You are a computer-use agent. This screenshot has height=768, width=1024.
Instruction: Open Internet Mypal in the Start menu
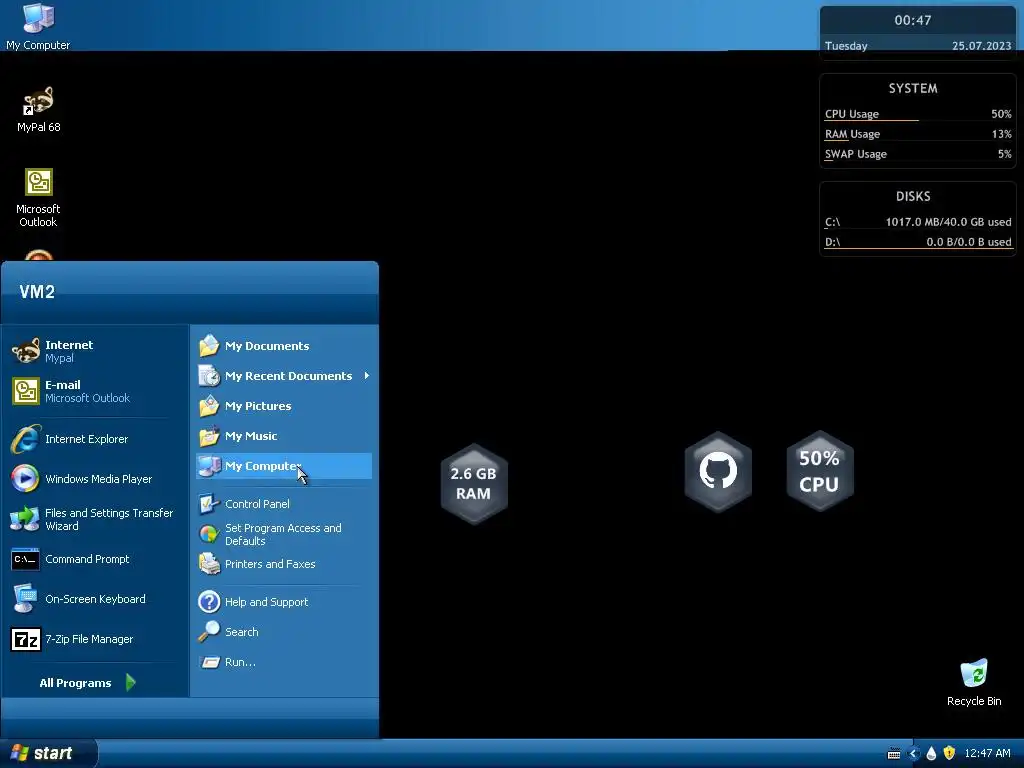pyautogui.click(x=95, y=351)
